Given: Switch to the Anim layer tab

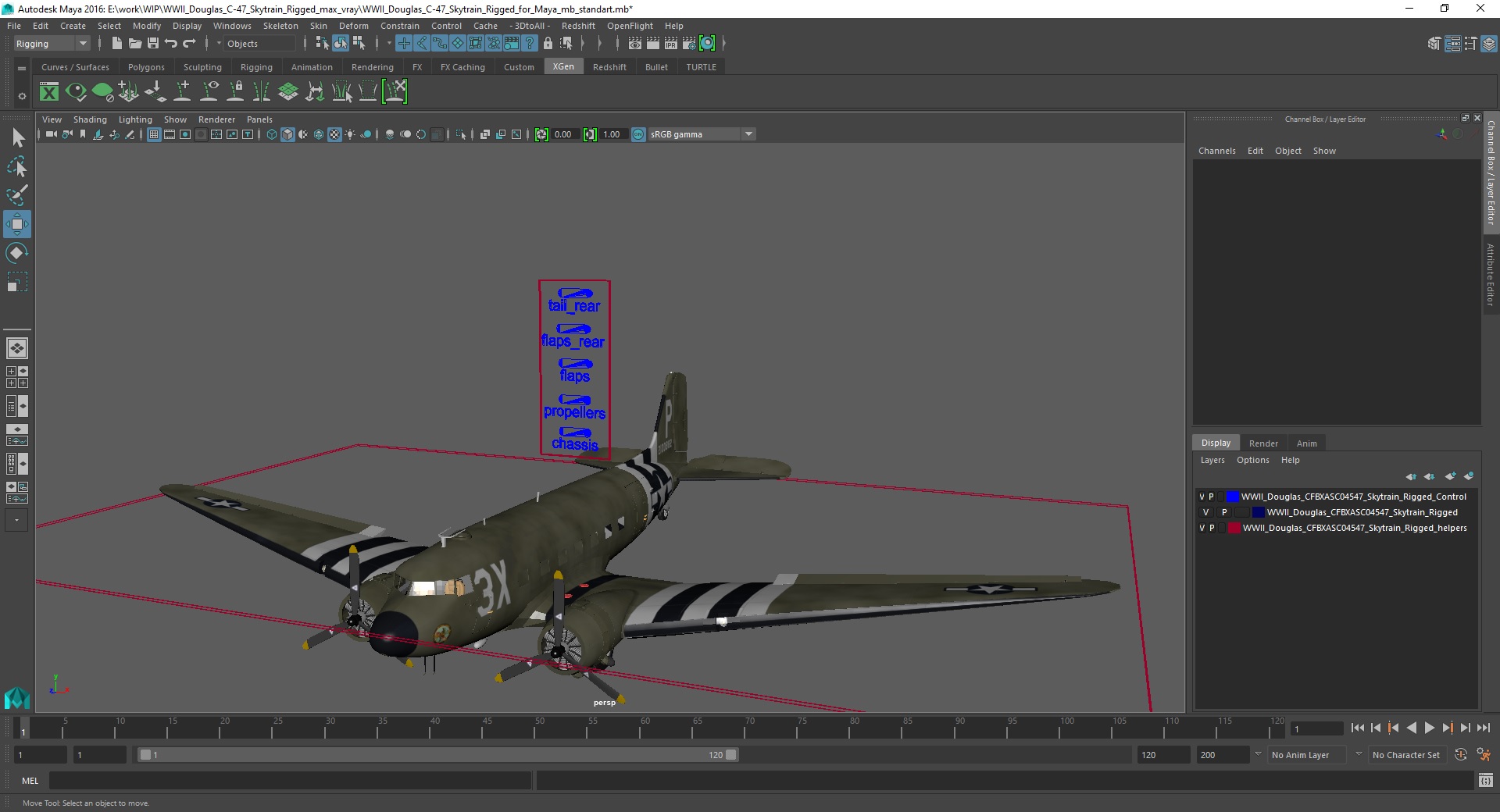Looking at the screenshot, I should click(1306, 443).
